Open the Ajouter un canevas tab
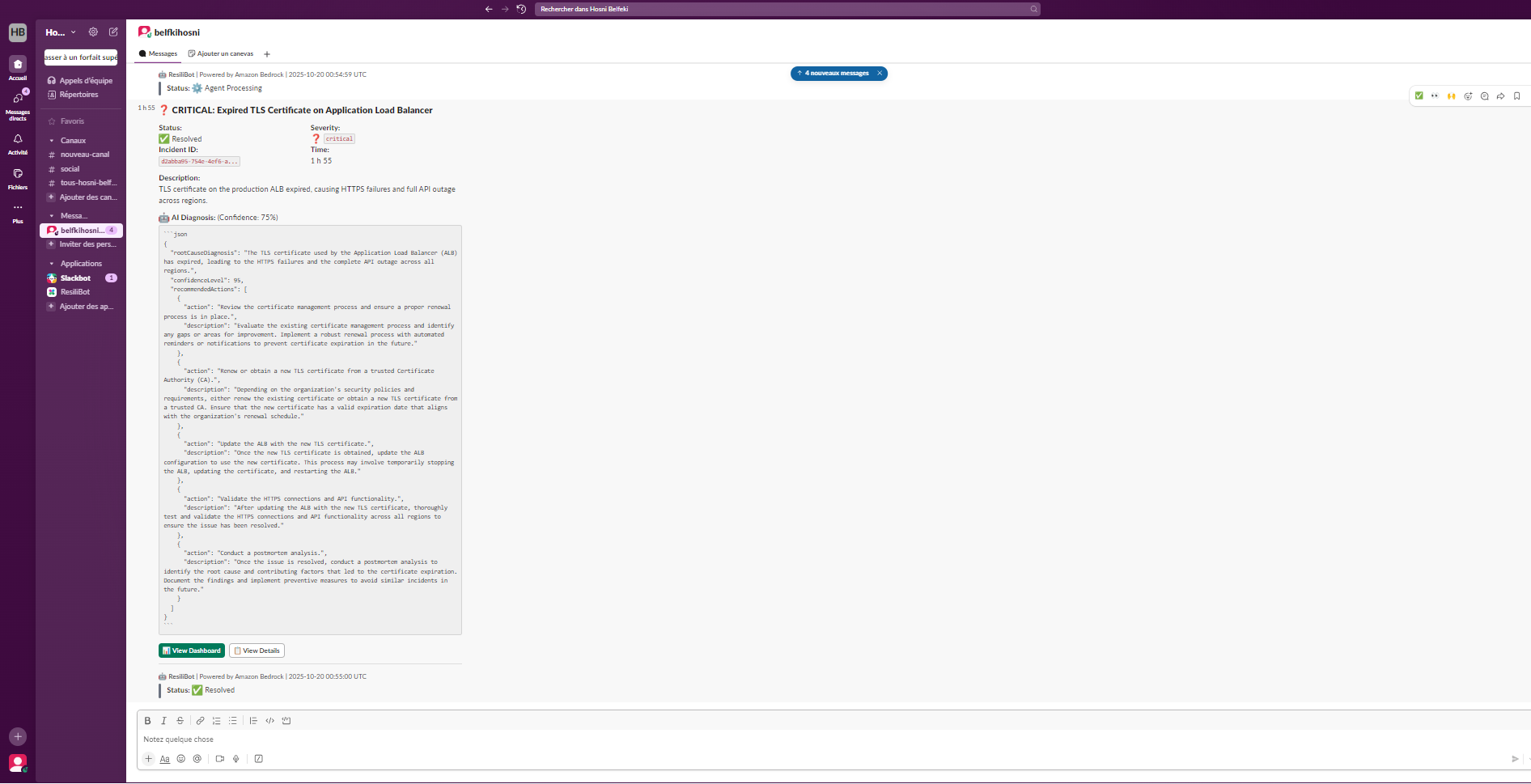 tap(221, 54)
